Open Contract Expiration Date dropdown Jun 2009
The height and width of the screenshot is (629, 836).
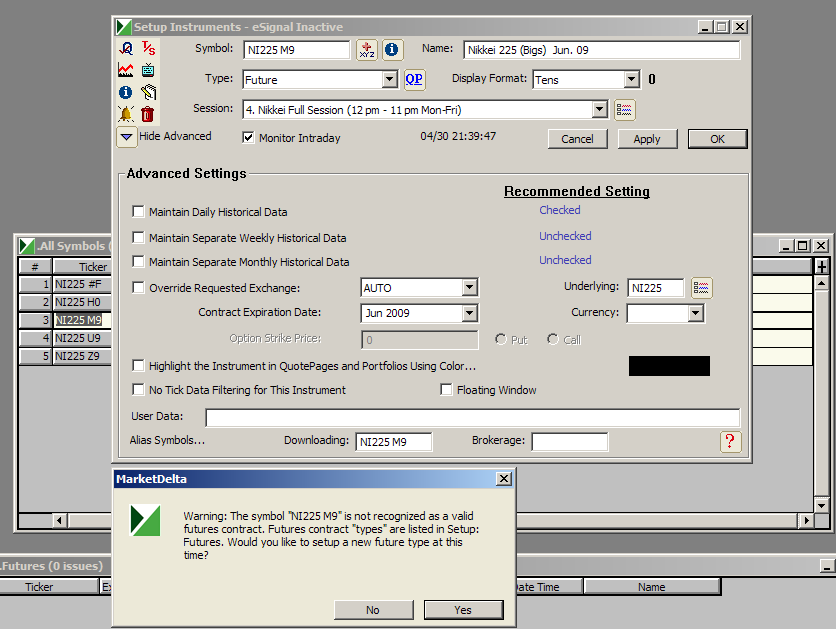click(x=469, y=313)
